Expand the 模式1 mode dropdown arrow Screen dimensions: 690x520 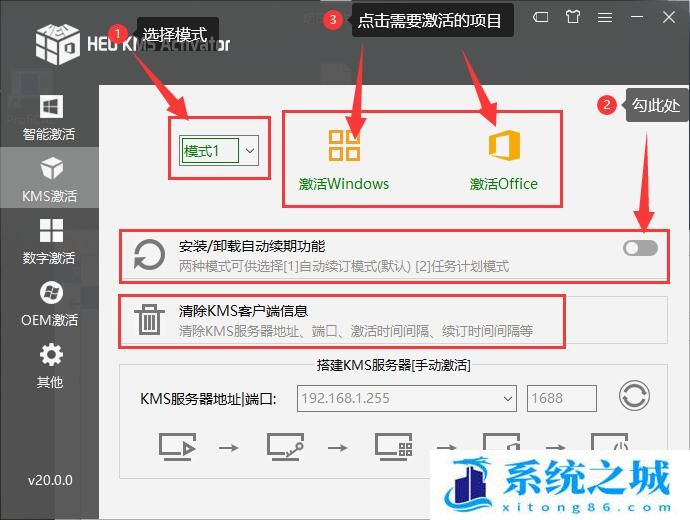point(250,151)
